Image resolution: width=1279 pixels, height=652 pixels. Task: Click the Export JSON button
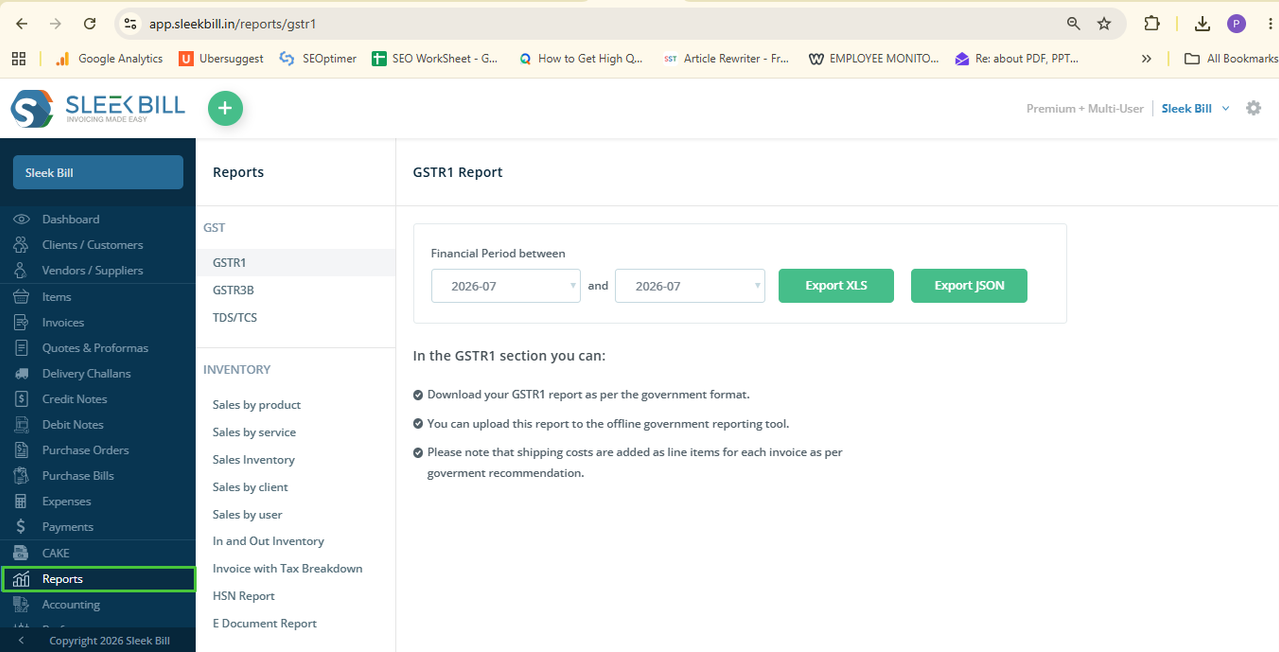click(969, 286)
